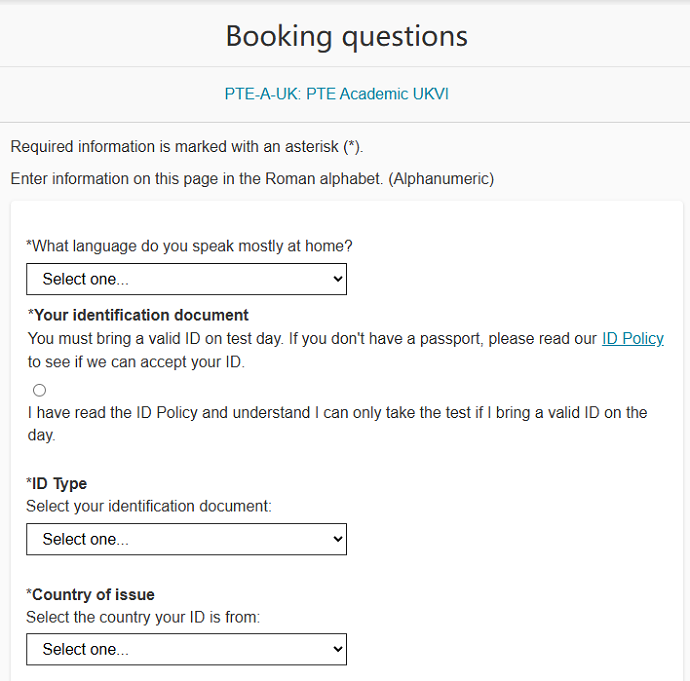Click the bold 'ID Type' label

[59, 484]
